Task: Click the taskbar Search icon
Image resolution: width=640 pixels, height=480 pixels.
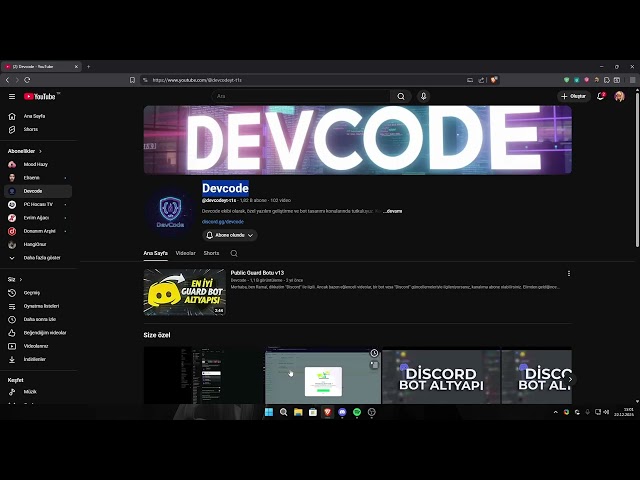Action: (x=283, y=412)
